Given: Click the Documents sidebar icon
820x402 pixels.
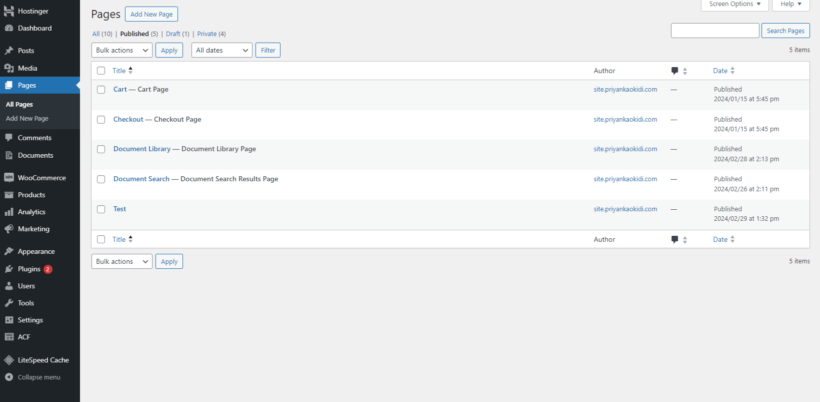Looking at the screenshot, I should [8, 155].
